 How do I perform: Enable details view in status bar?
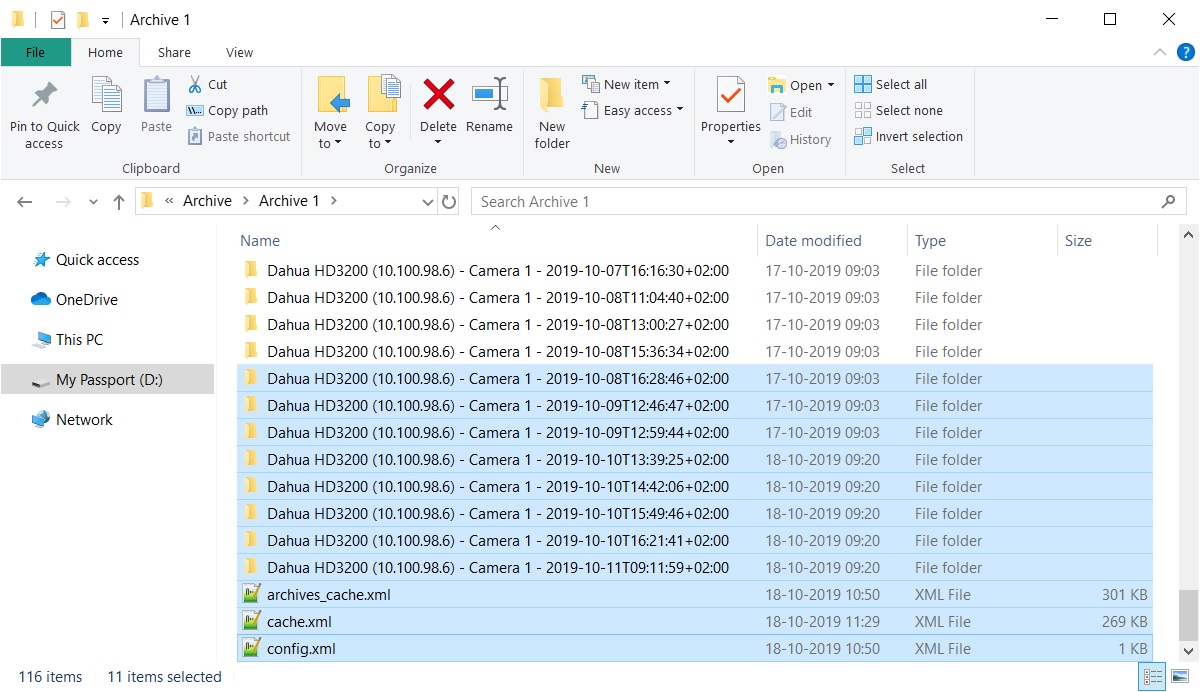coord(1152,677)
